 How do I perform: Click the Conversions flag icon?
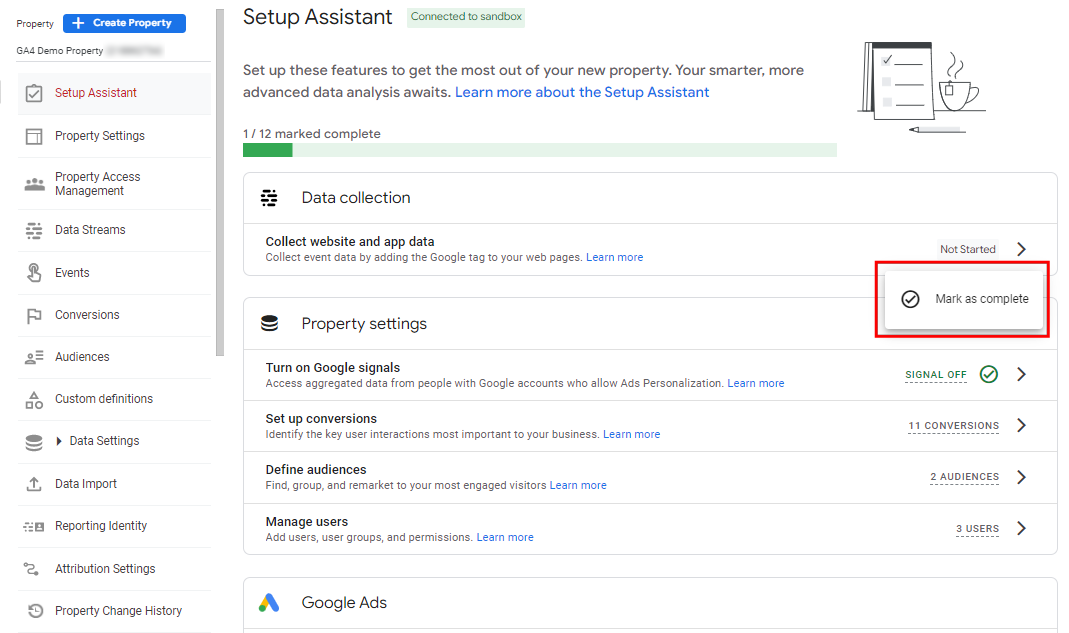34,316
